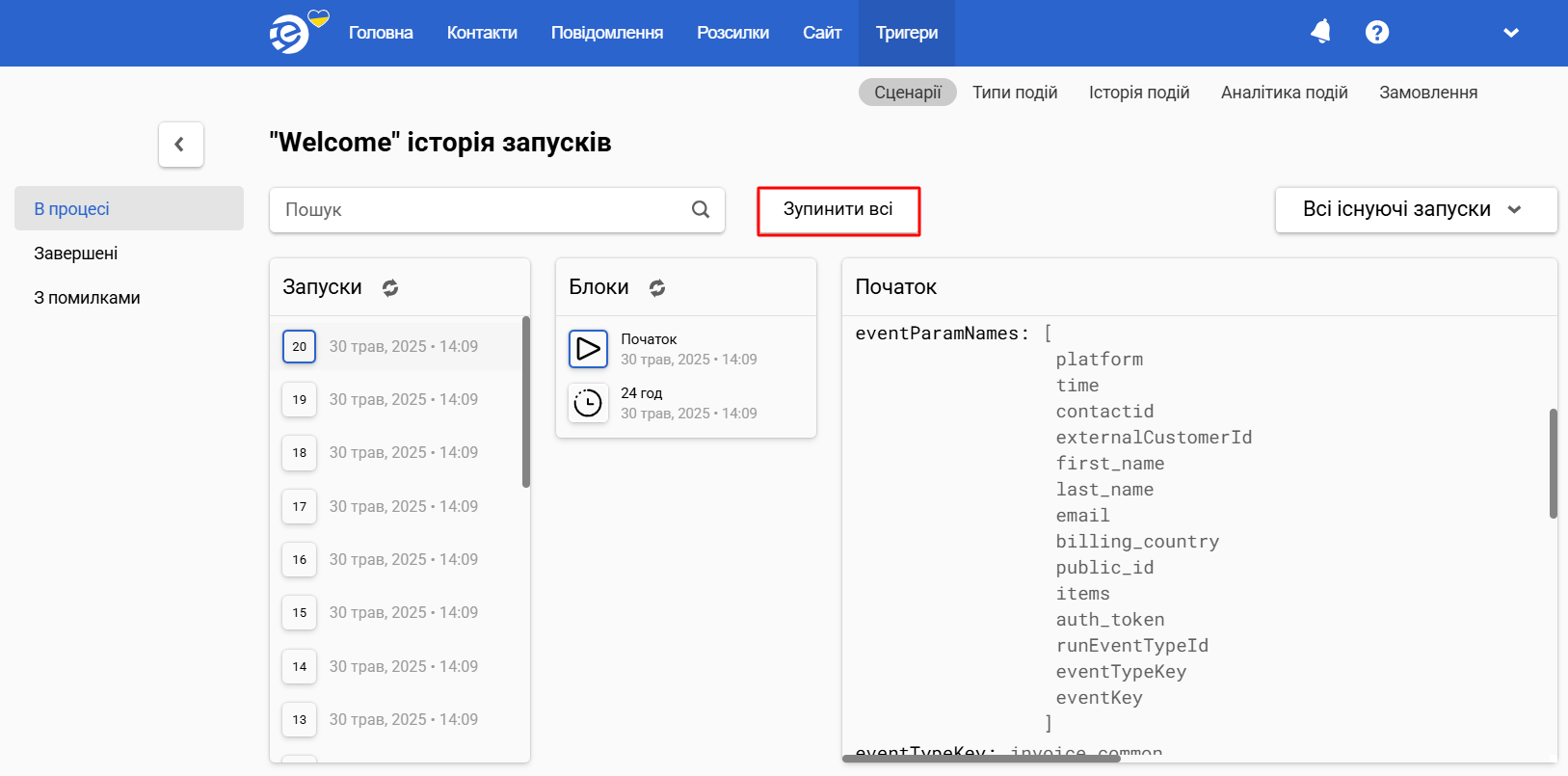Viewport: 1568px width, 776px height.
Task: Select launch number 13
Action: [300, 719]
